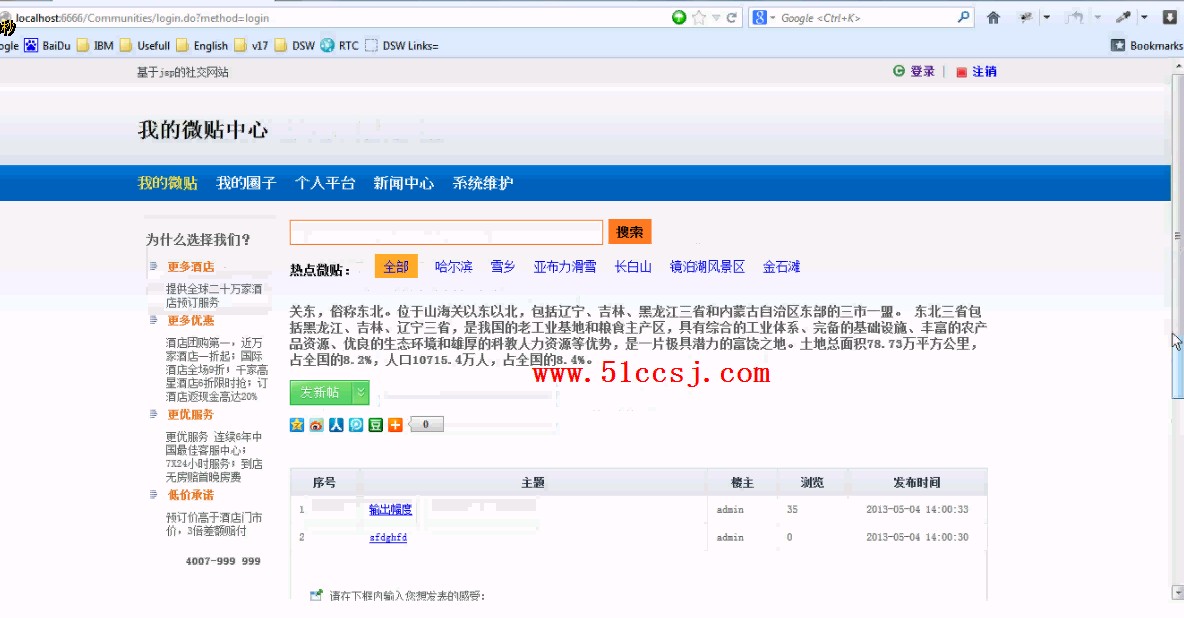The width and height of the screenshot is (1184, 618).
Task: Open the post titled 输出幅度
Action: (x=390, y=510)
